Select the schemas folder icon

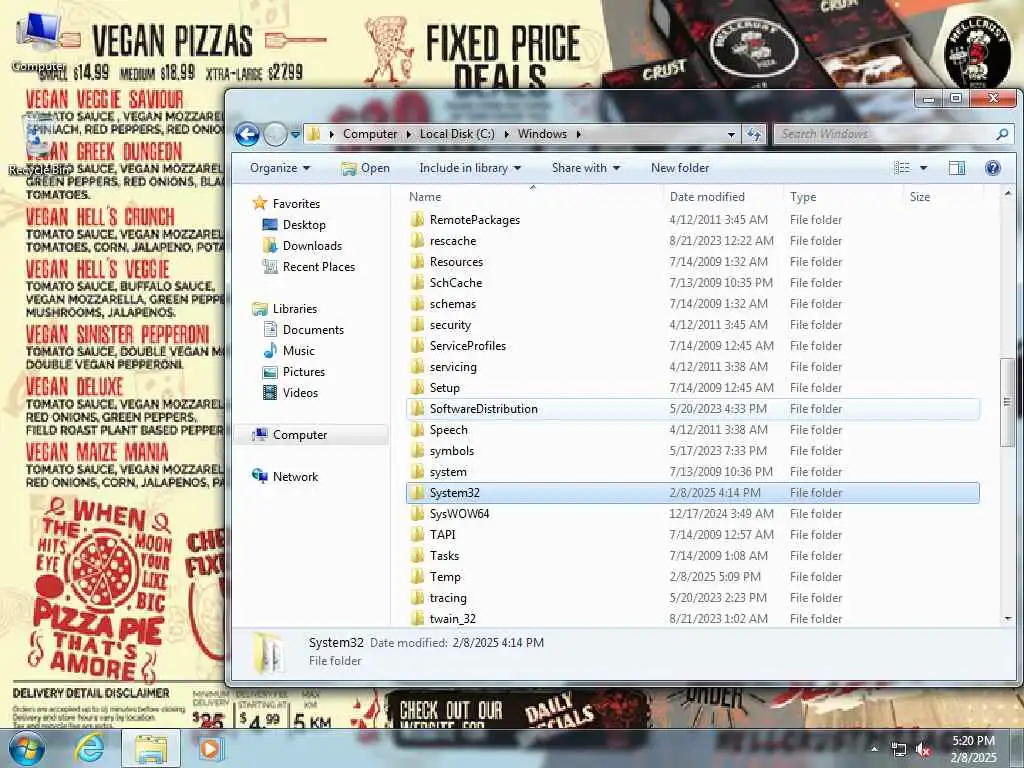[417, 304]
